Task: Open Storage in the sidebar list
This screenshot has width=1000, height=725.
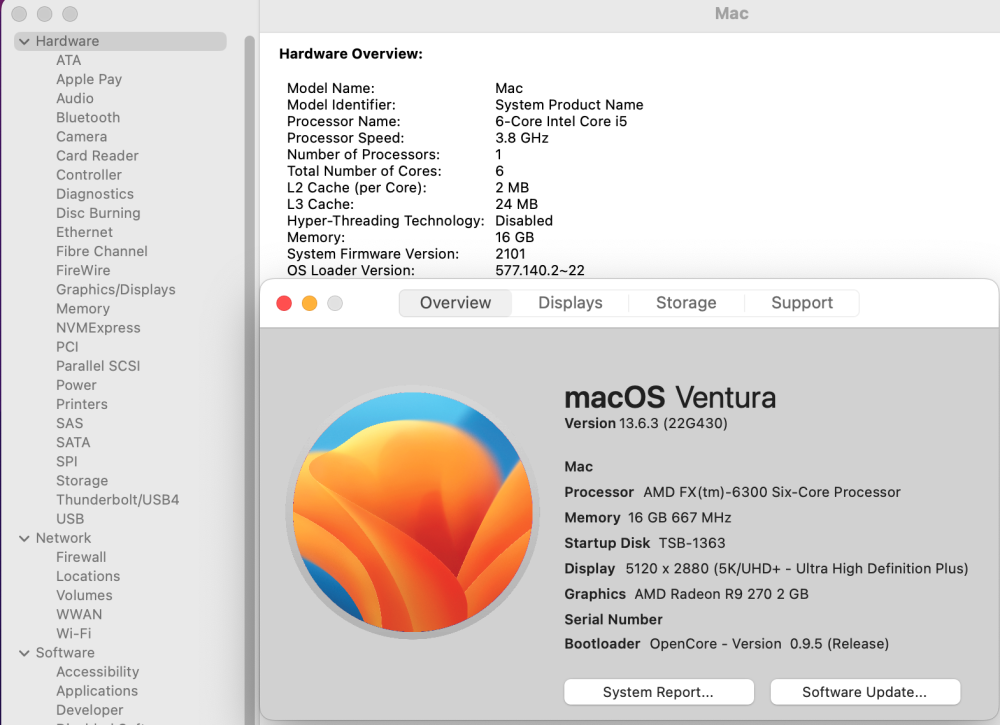Action: point(82,481)
